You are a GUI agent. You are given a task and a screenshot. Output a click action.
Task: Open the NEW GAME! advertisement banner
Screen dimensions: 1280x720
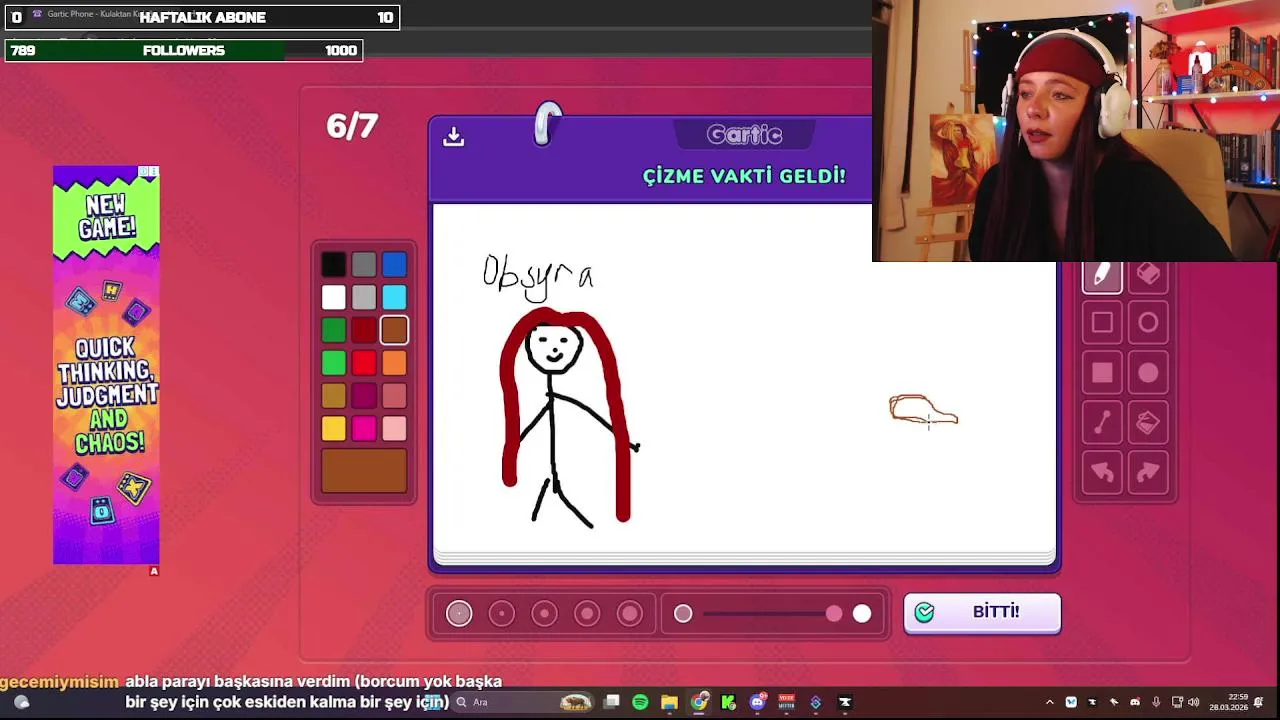click(106, 365)
